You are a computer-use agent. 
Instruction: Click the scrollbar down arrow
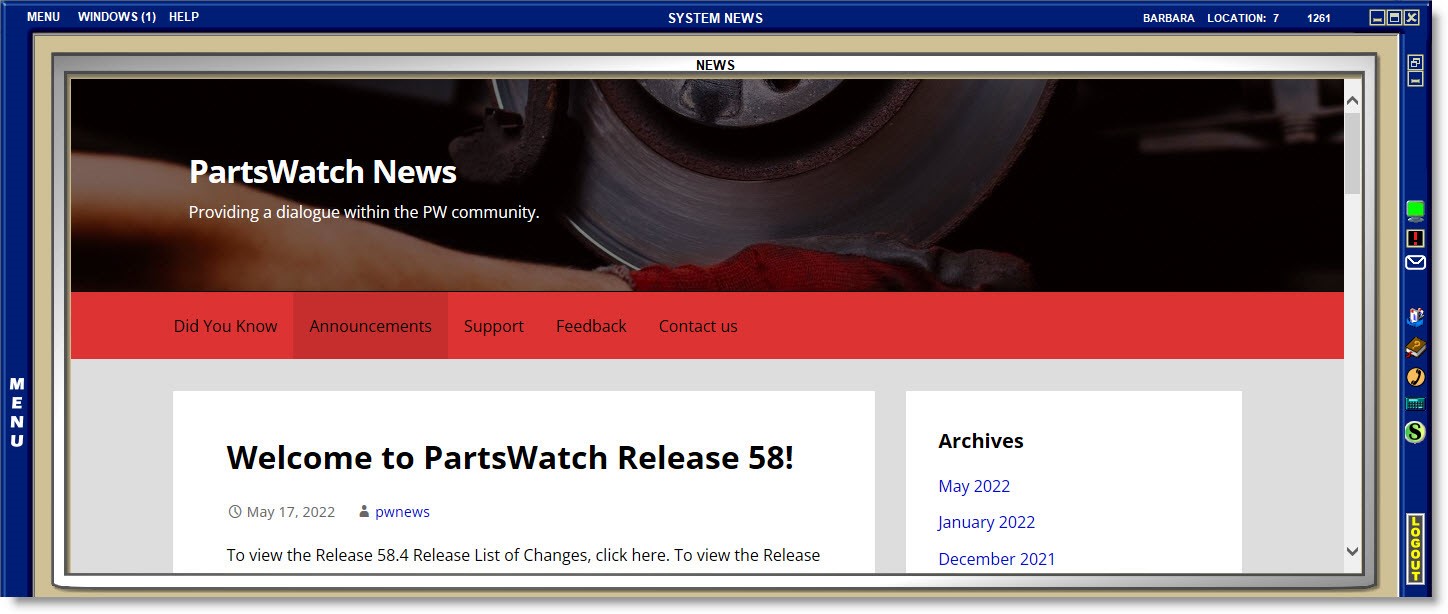click(1352, 551)
